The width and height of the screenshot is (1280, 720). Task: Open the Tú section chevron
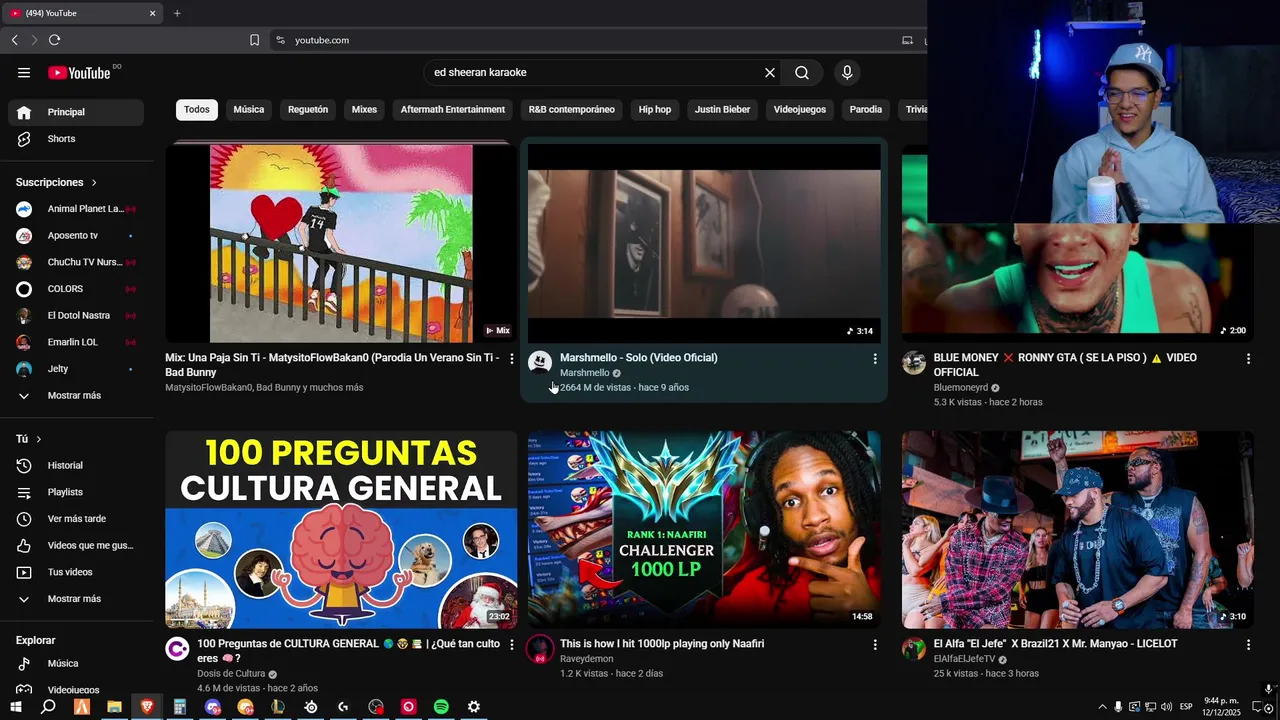pos(39,439)
